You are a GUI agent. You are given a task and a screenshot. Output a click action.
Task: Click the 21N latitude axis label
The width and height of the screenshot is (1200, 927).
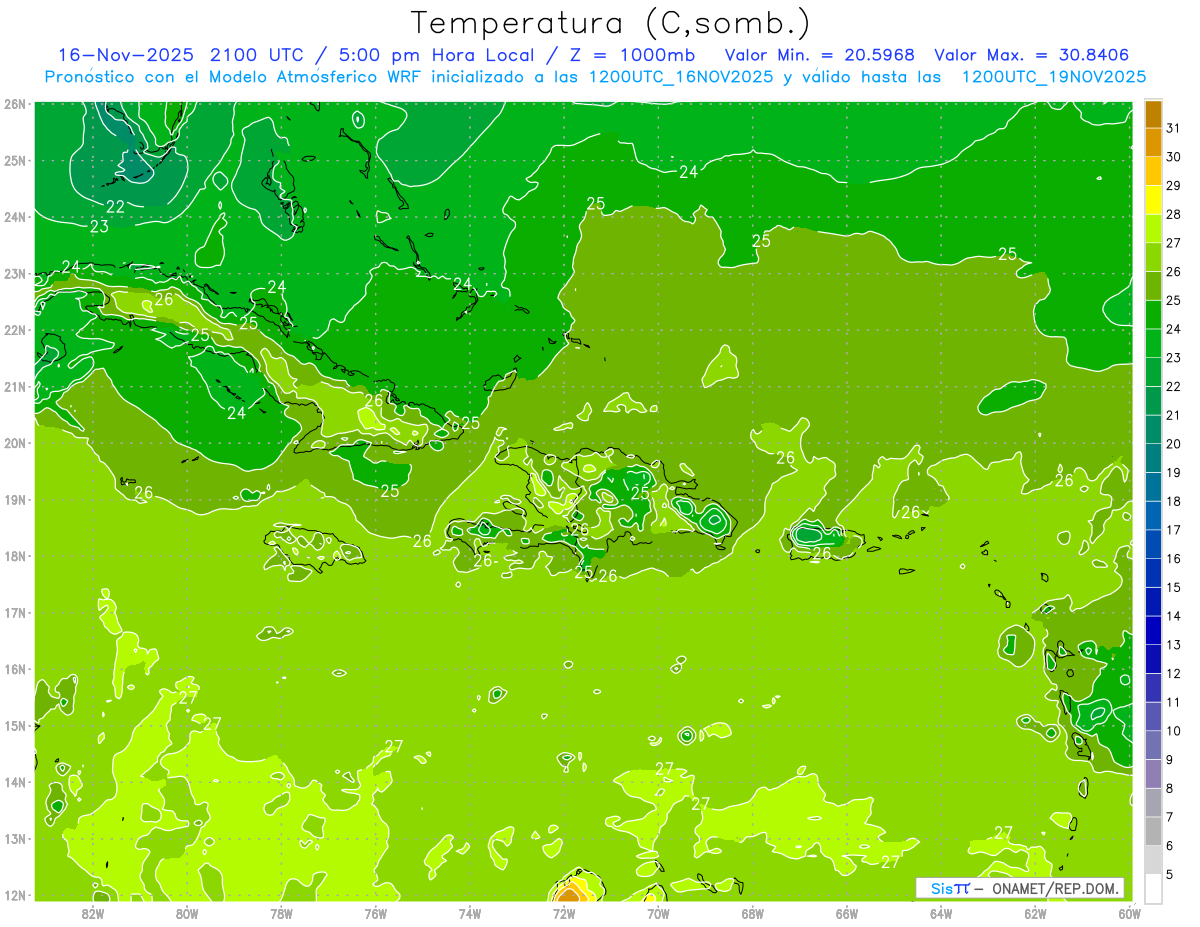click(15, 387)
